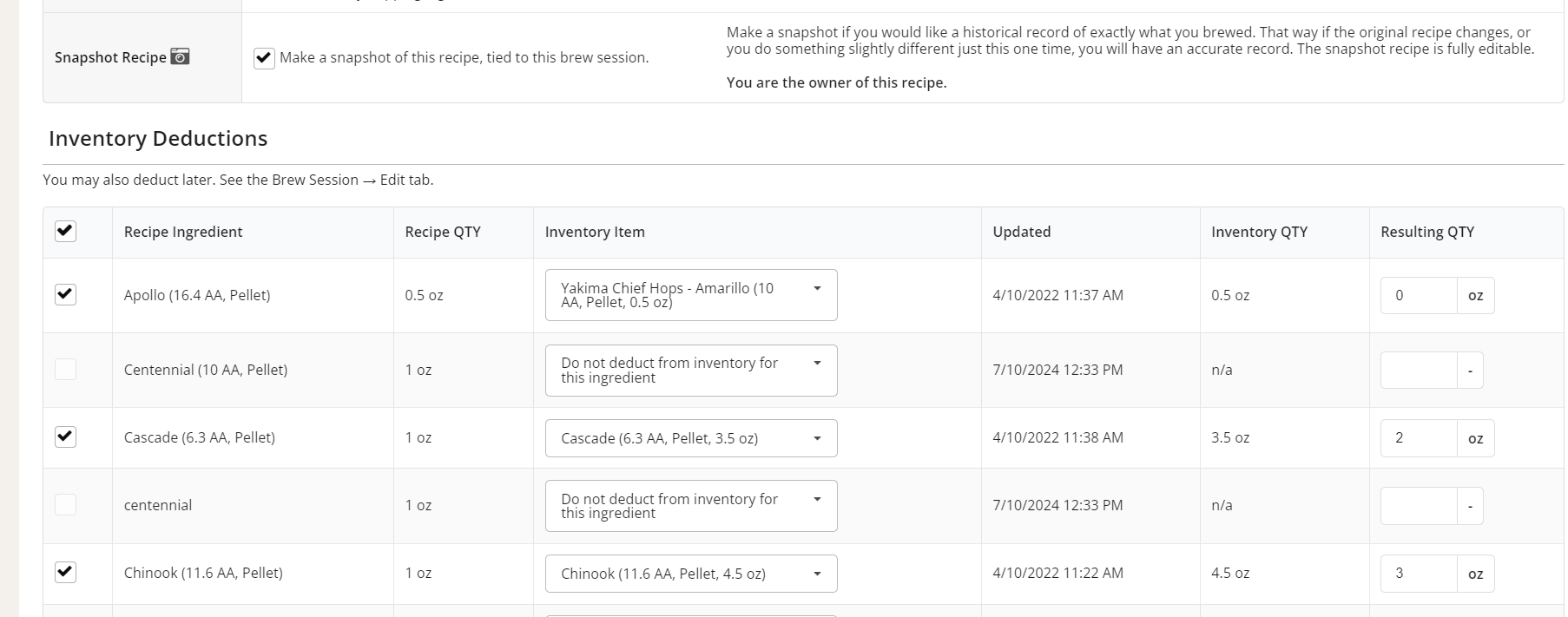The width and height of the screenshot is (1568, 617).
Task: Click the empty Centennial resulting quantity field
Action: pos(1419,371)
